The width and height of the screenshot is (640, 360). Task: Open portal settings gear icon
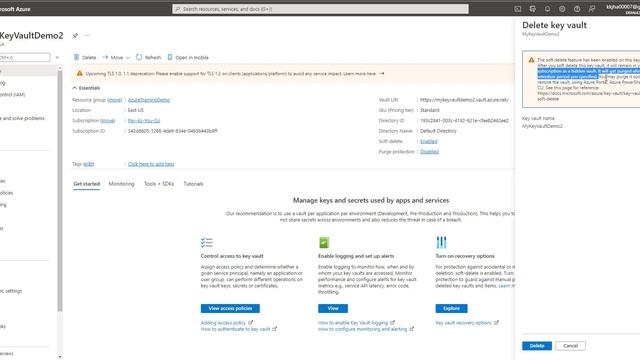tap(562, 9)
